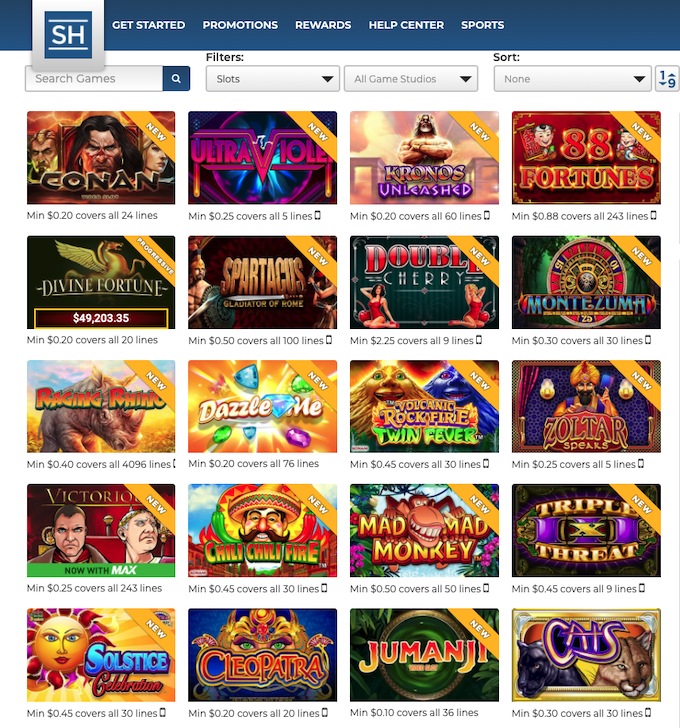
Task: Expand the All Game Studios dropdown
Action: coord(411,79)
